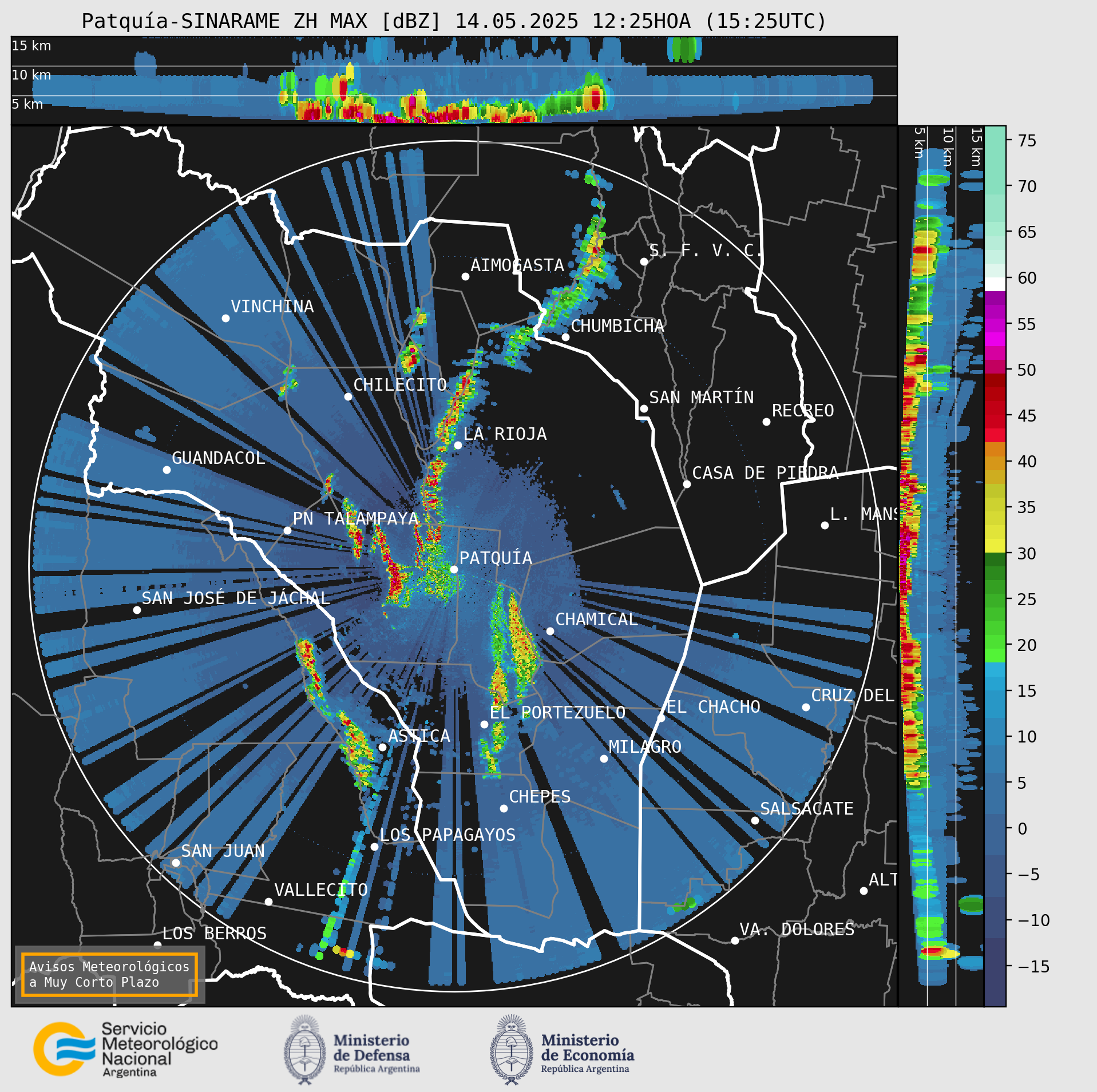Click the S. F. V. C. label
Image resolution: width=1097 pixels, height=1092 pixels.
706,250
